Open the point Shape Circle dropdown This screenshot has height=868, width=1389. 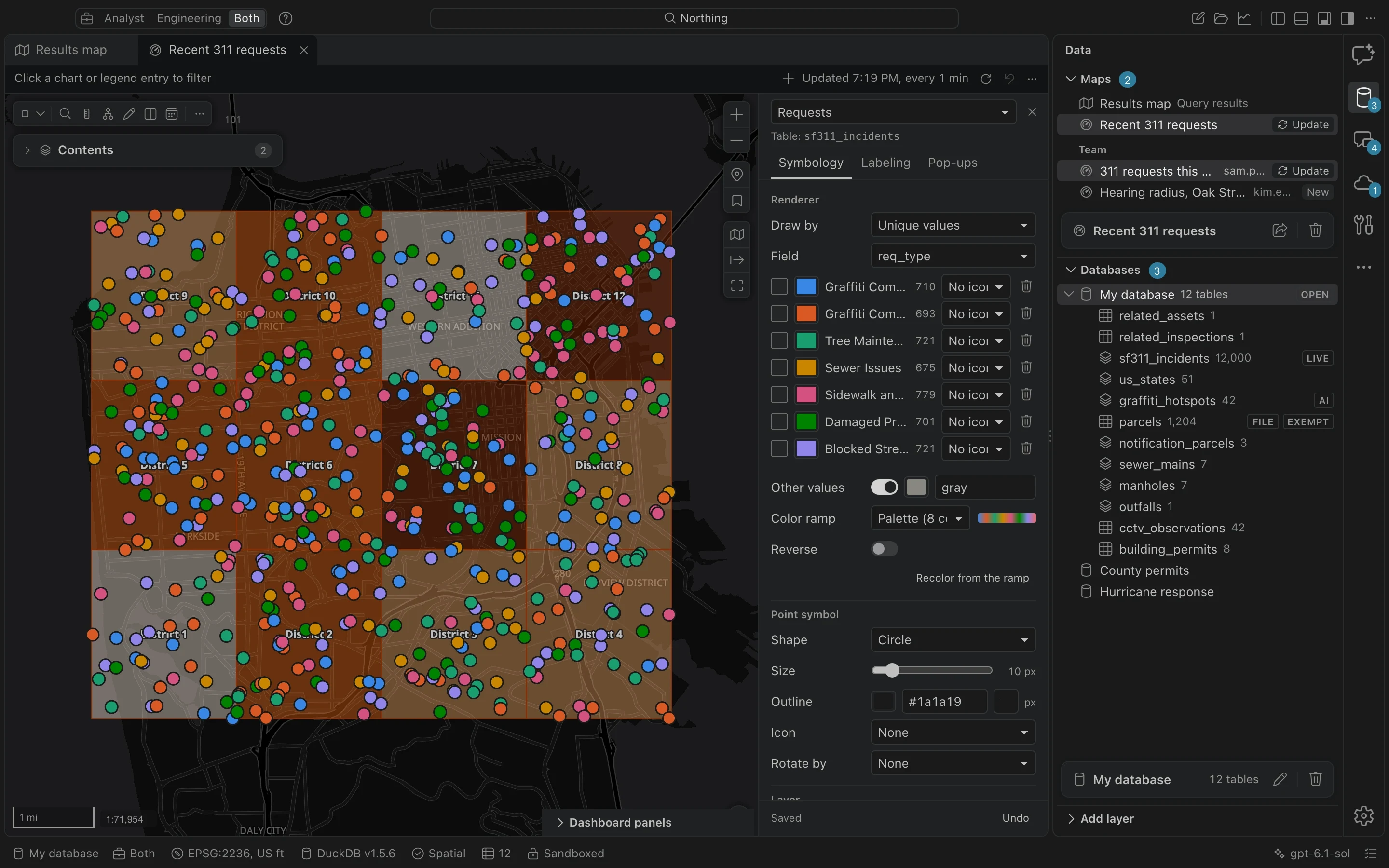953,639
